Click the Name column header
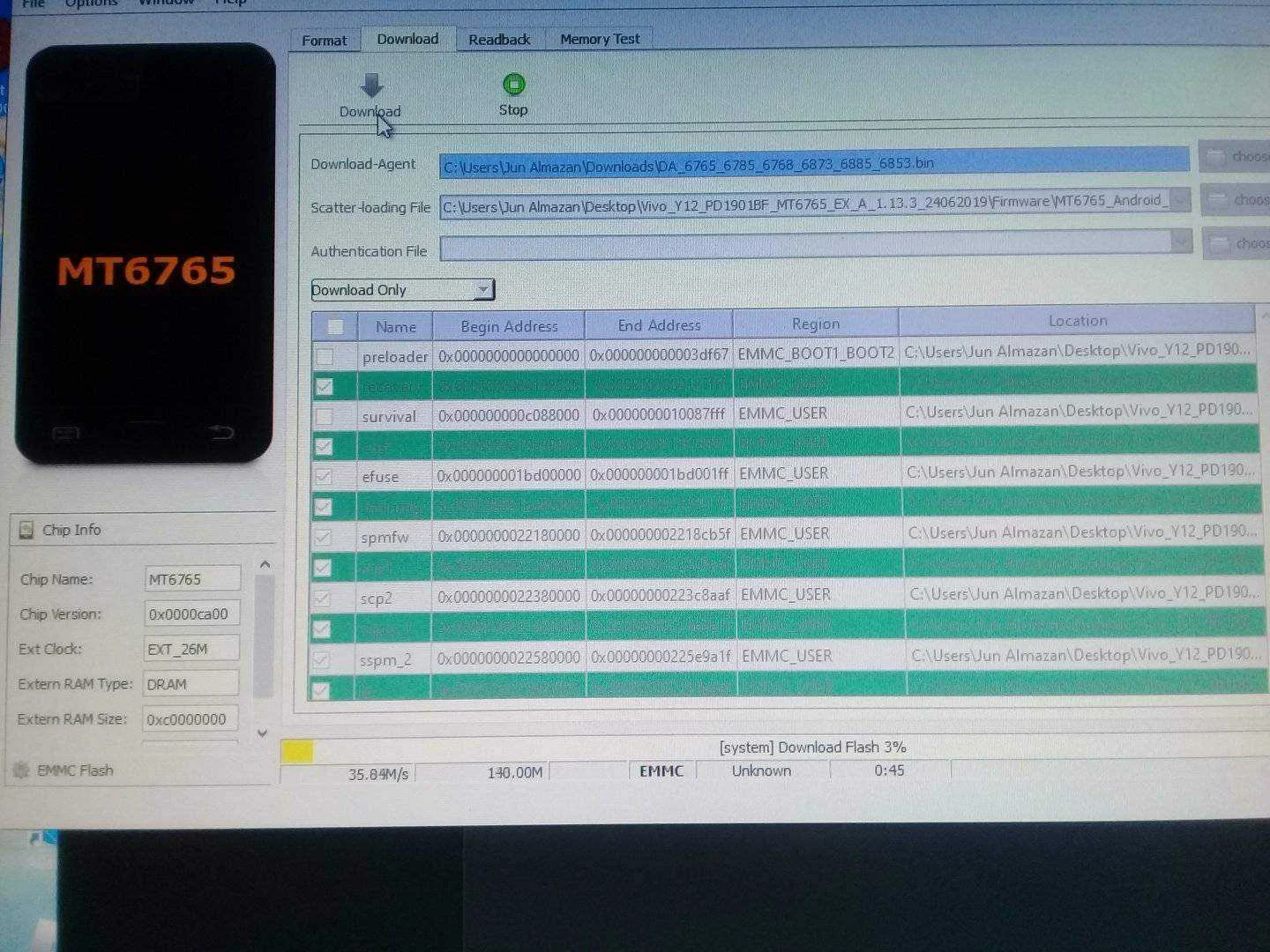The width and height of the screenshot is (1270, 952). click(x=395, y=327)
